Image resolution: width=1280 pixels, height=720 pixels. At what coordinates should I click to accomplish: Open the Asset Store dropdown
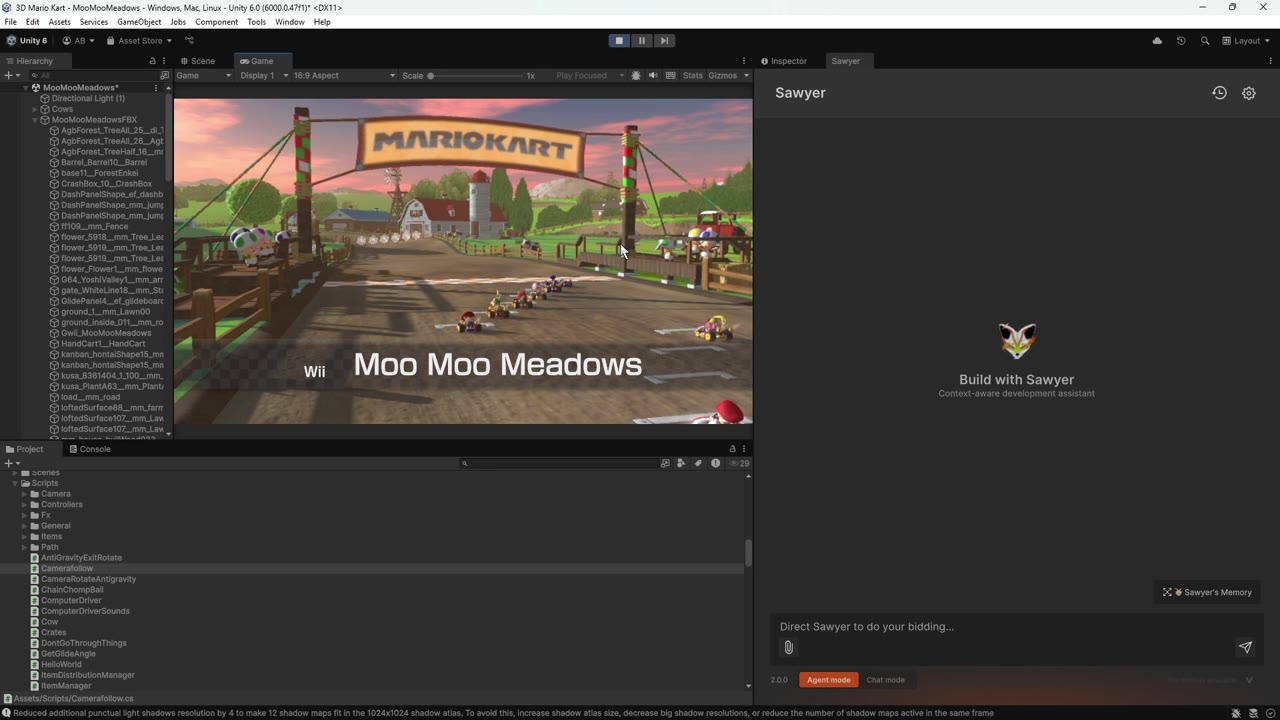click(139, 41)
